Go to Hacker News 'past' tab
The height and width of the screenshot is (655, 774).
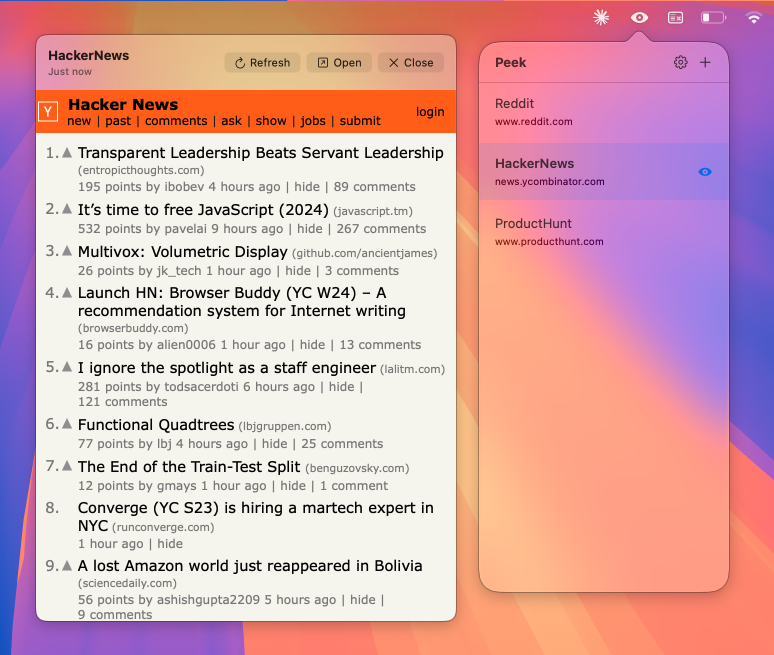tap(118, 121)
